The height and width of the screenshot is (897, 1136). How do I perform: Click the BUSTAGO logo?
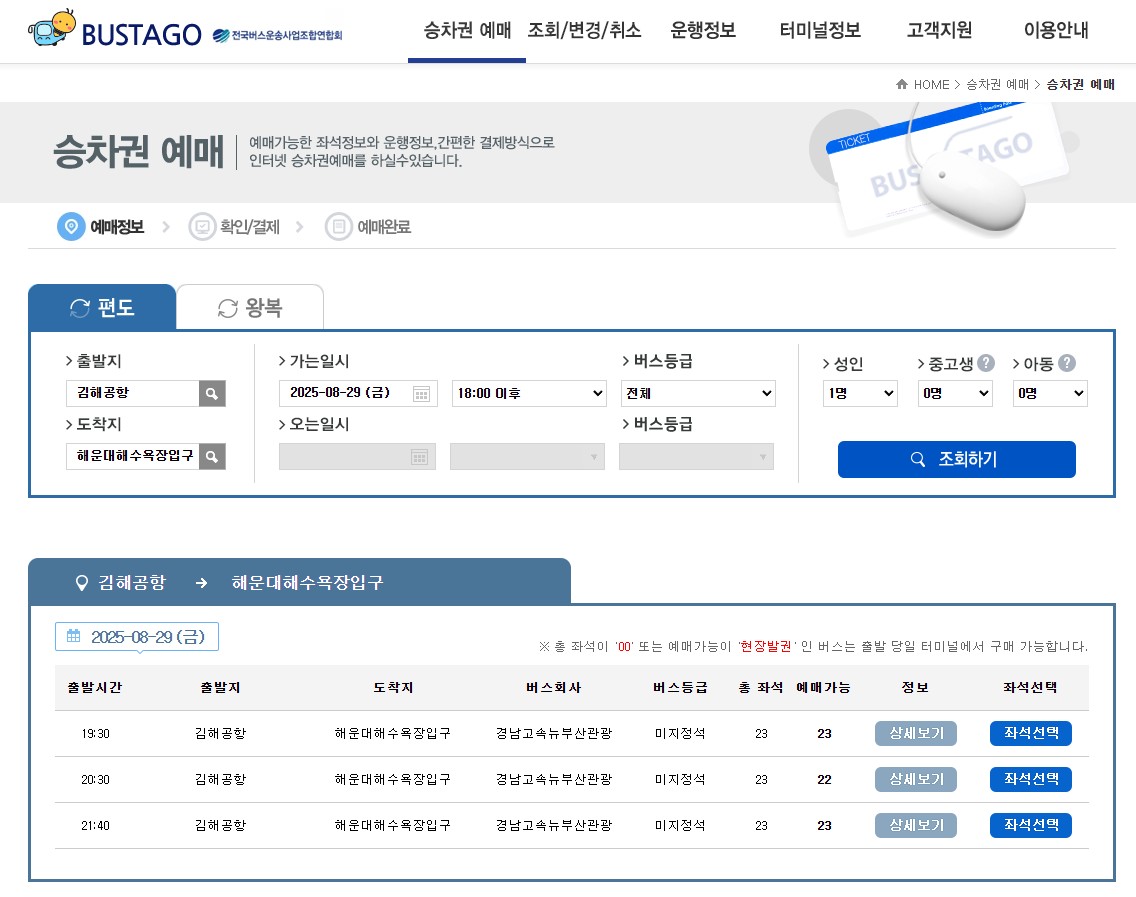coord(114,32)
